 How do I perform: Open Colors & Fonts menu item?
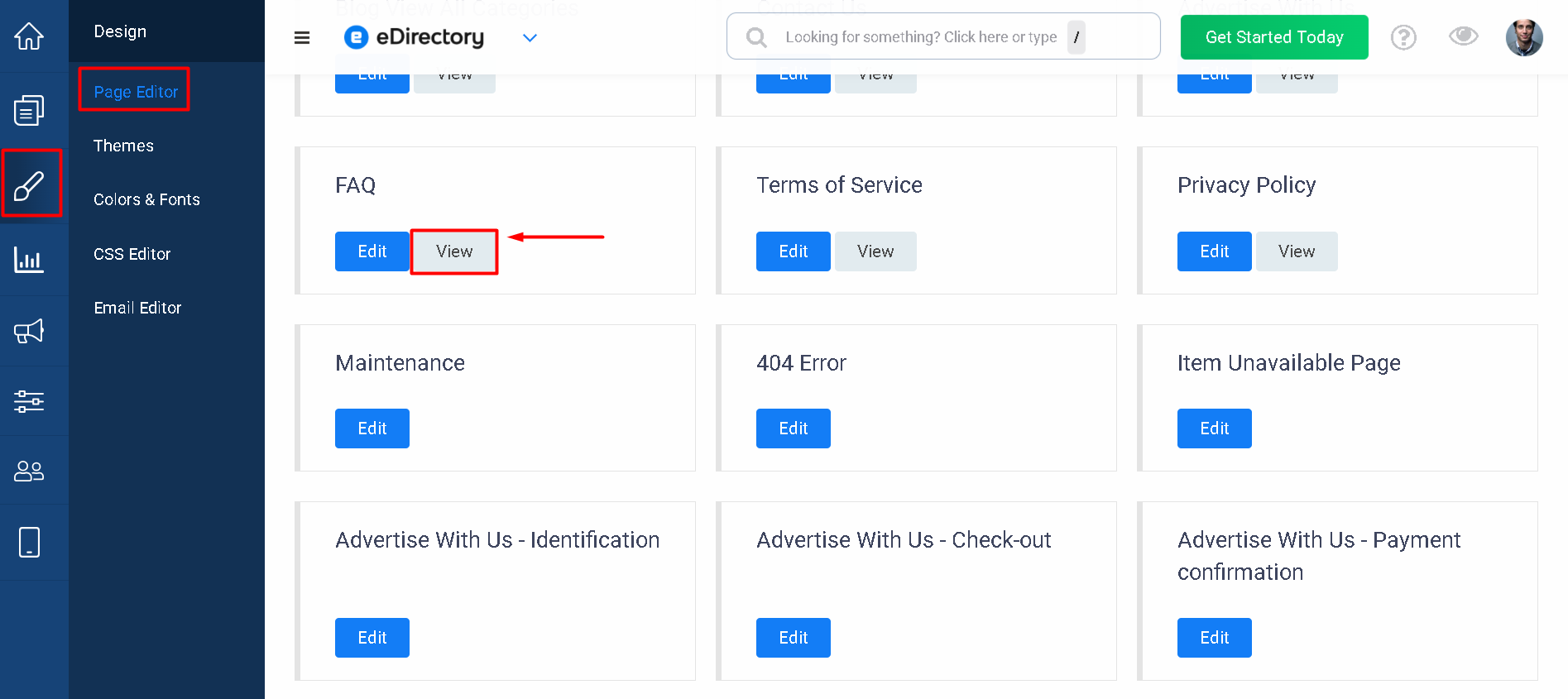[146, 199]
